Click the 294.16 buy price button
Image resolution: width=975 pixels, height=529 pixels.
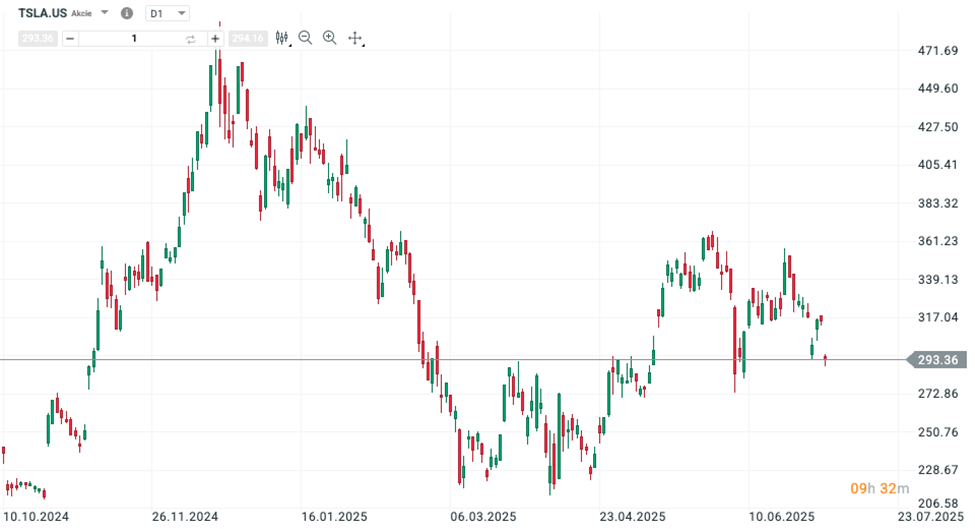(x=246, y=39)
